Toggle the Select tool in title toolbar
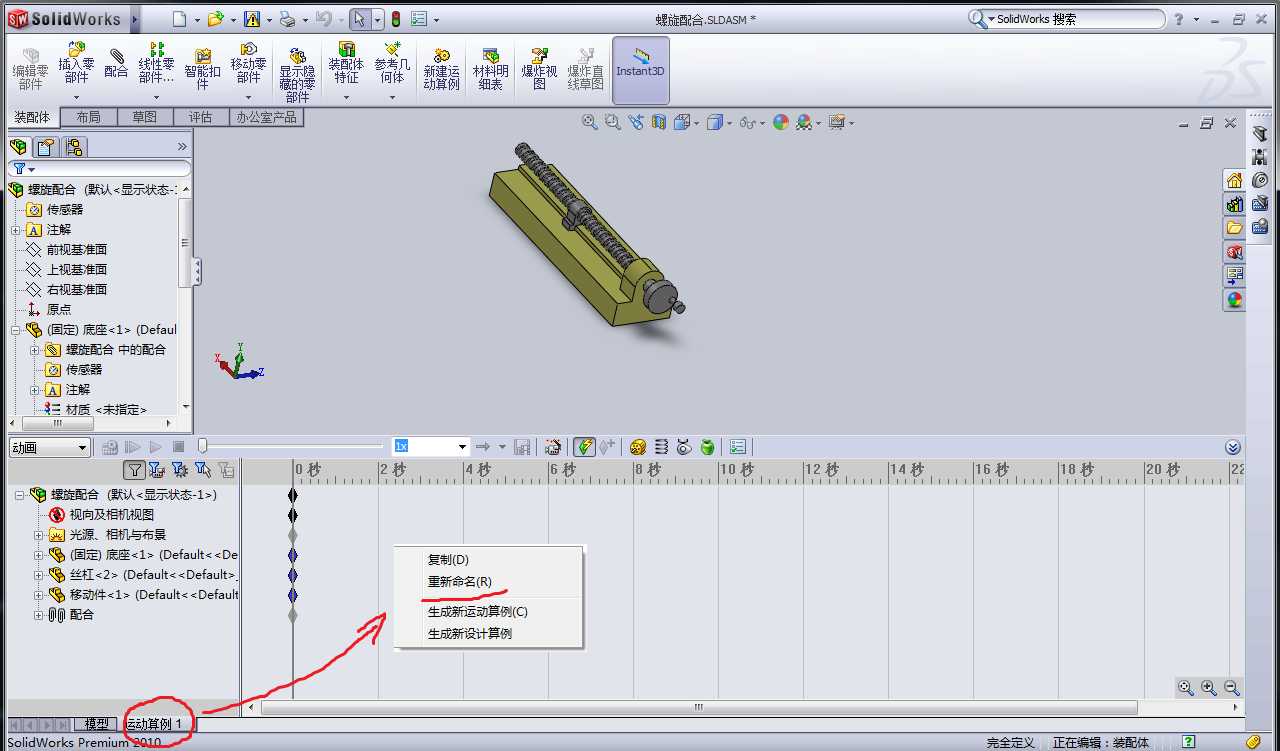The image size is (1280, 751). coord(359,19)
